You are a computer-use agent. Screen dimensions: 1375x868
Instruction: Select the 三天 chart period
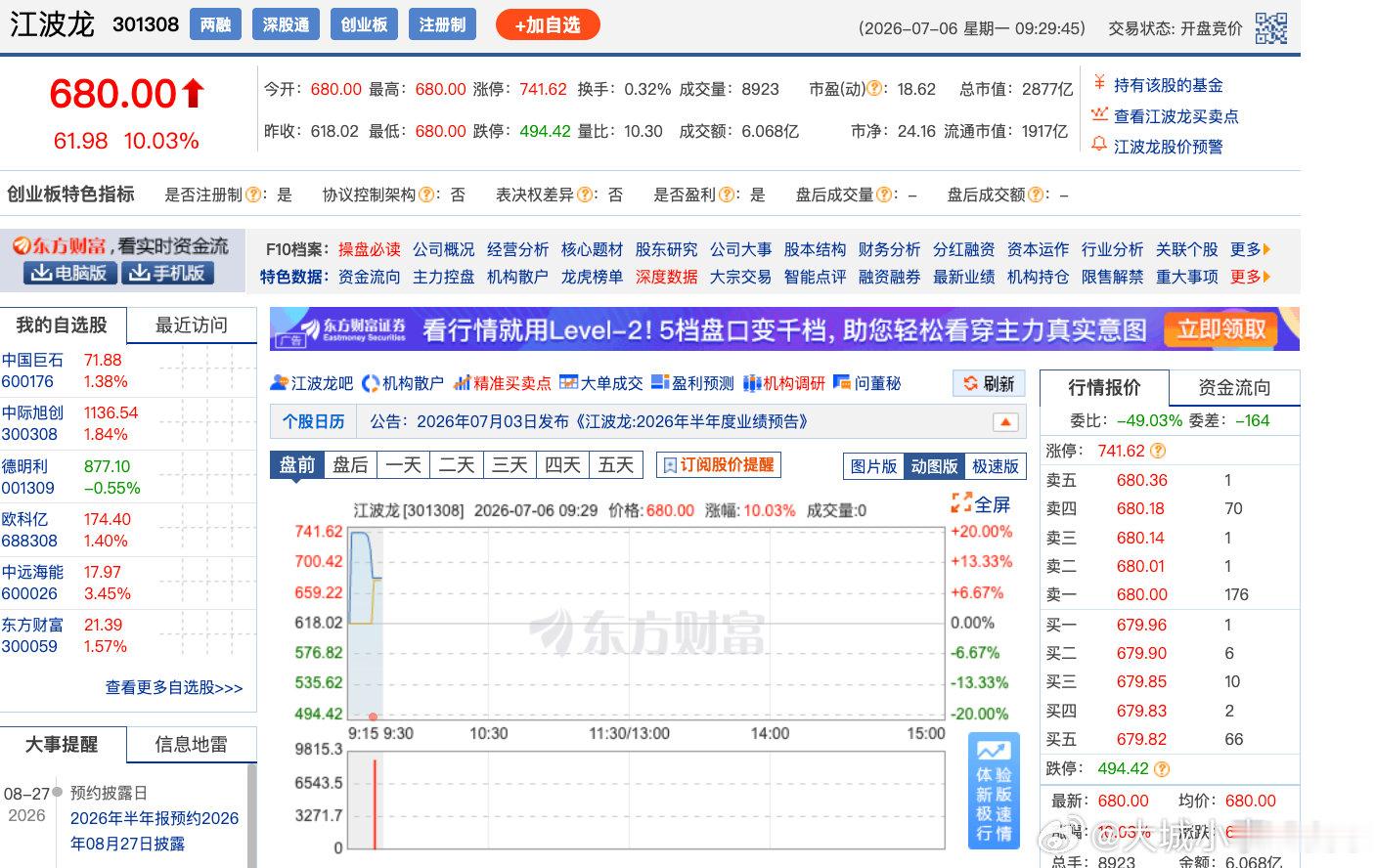pos(510,465)
